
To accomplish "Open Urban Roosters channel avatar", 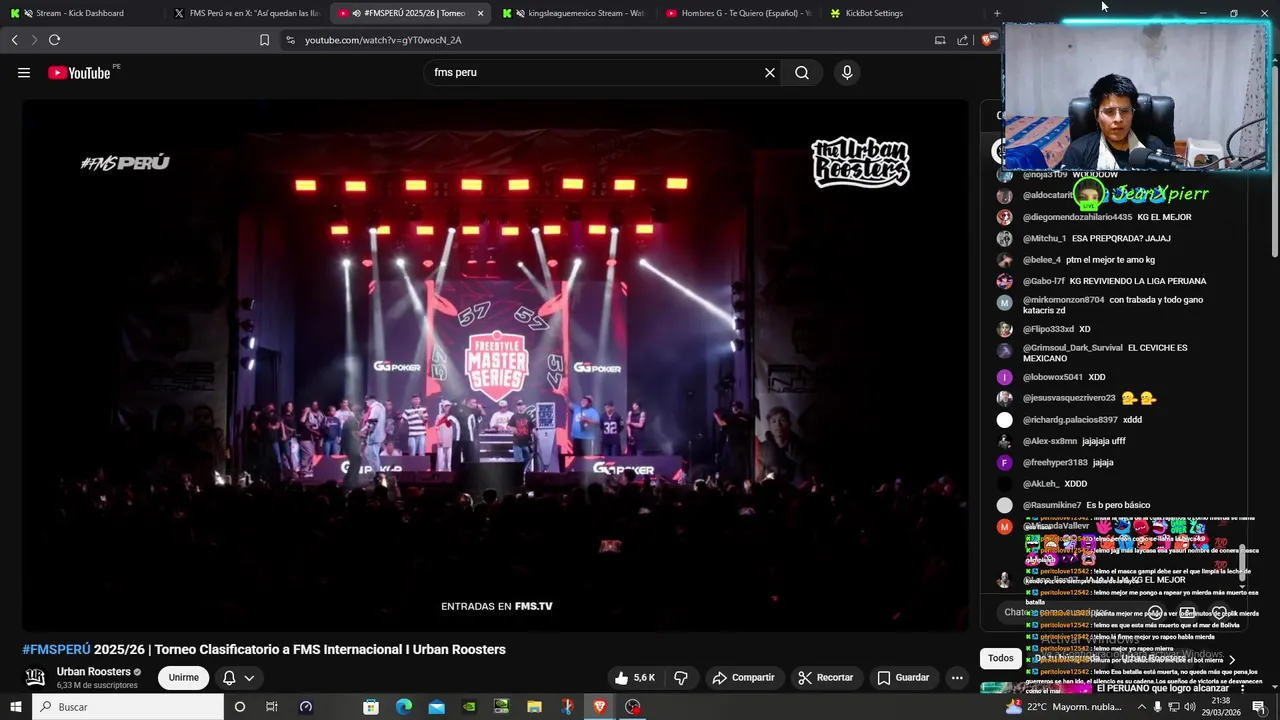I will point(35,677).
